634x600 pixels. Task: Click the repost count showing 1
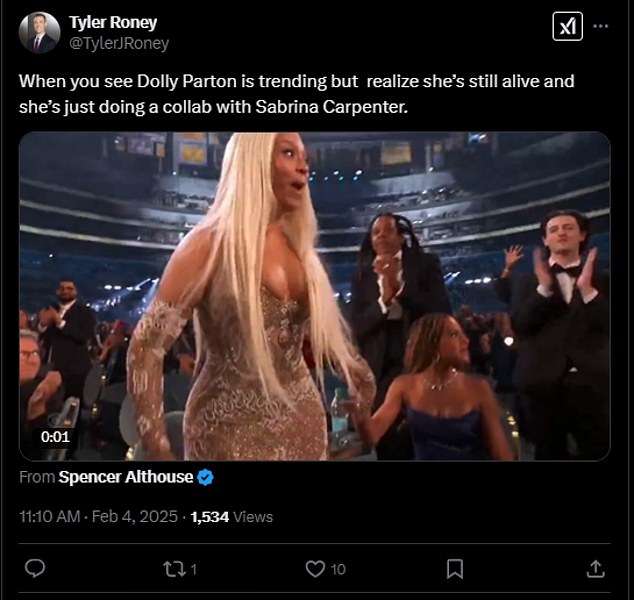pyautogui.click(x=194, y=570)
